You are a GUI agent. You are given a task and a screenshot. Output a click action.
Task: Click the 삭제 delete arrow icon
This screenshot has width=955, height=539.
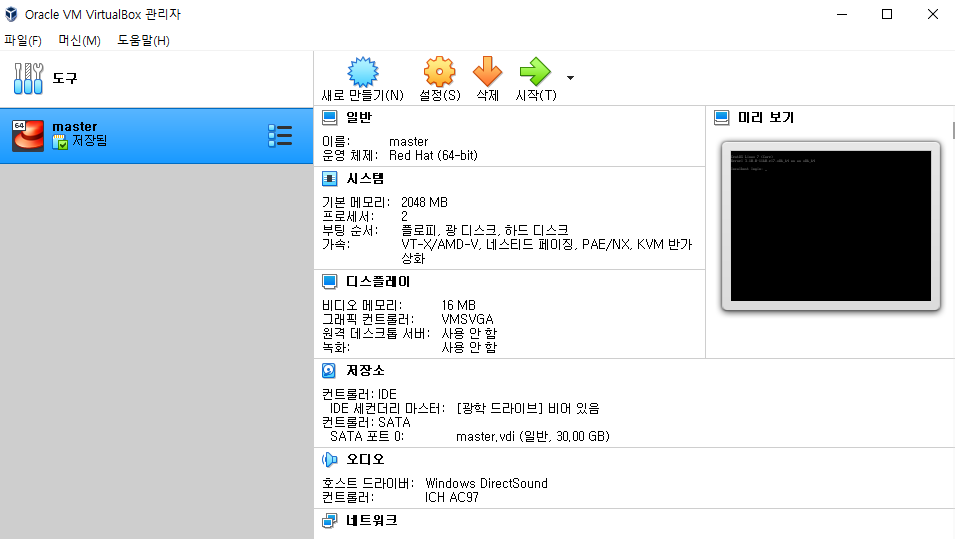click(x=487, y=72)
